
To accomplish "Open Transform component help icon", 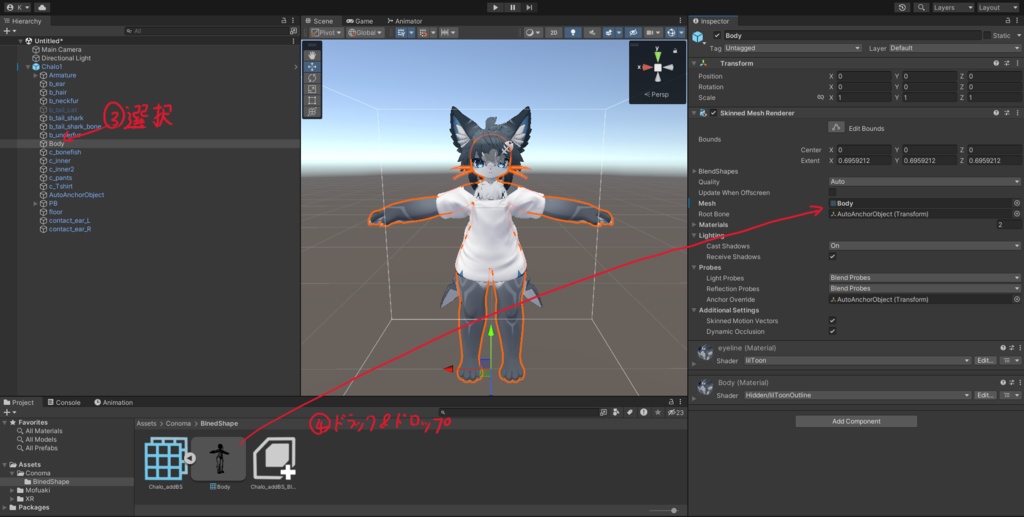I will pyautogui.click(x=996, y=63).
